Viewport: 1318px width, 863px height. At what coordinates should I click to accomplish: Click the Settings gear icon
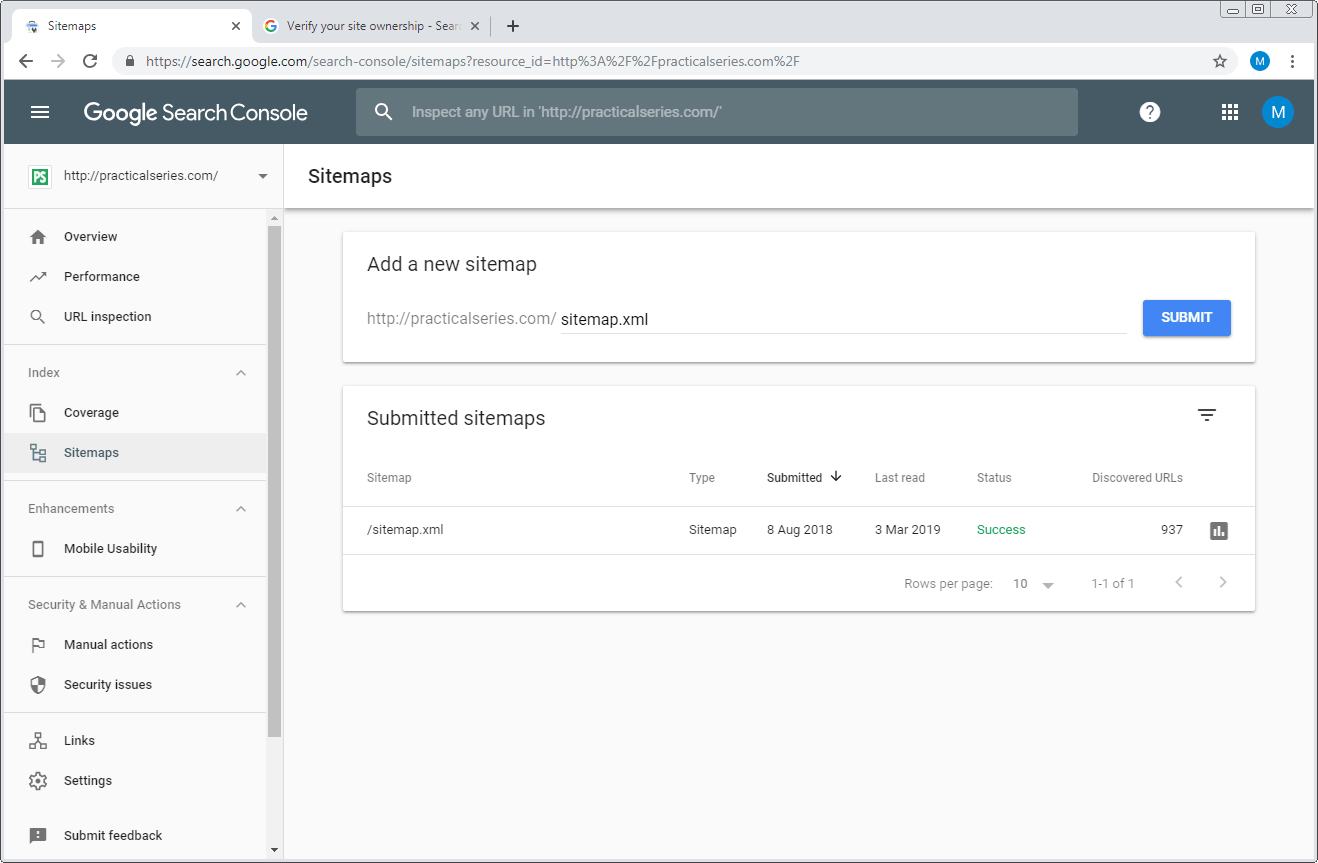coord(38,781)
